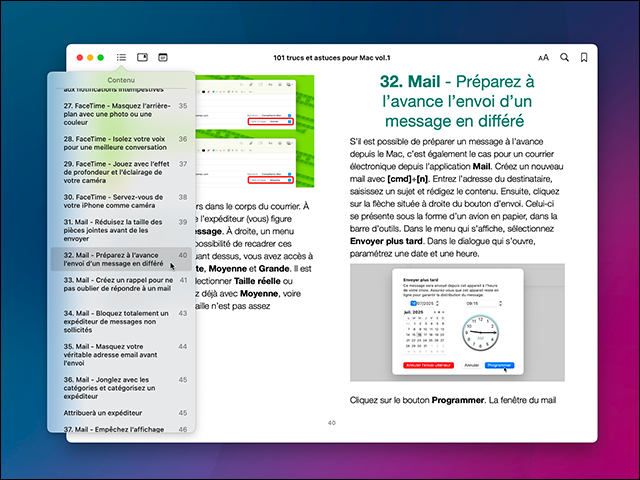The image size is (640, 480).
Task: Click the heading 32. Mail Préparez à l'avance
Action: pyautogui.click(x=457, y=101)
